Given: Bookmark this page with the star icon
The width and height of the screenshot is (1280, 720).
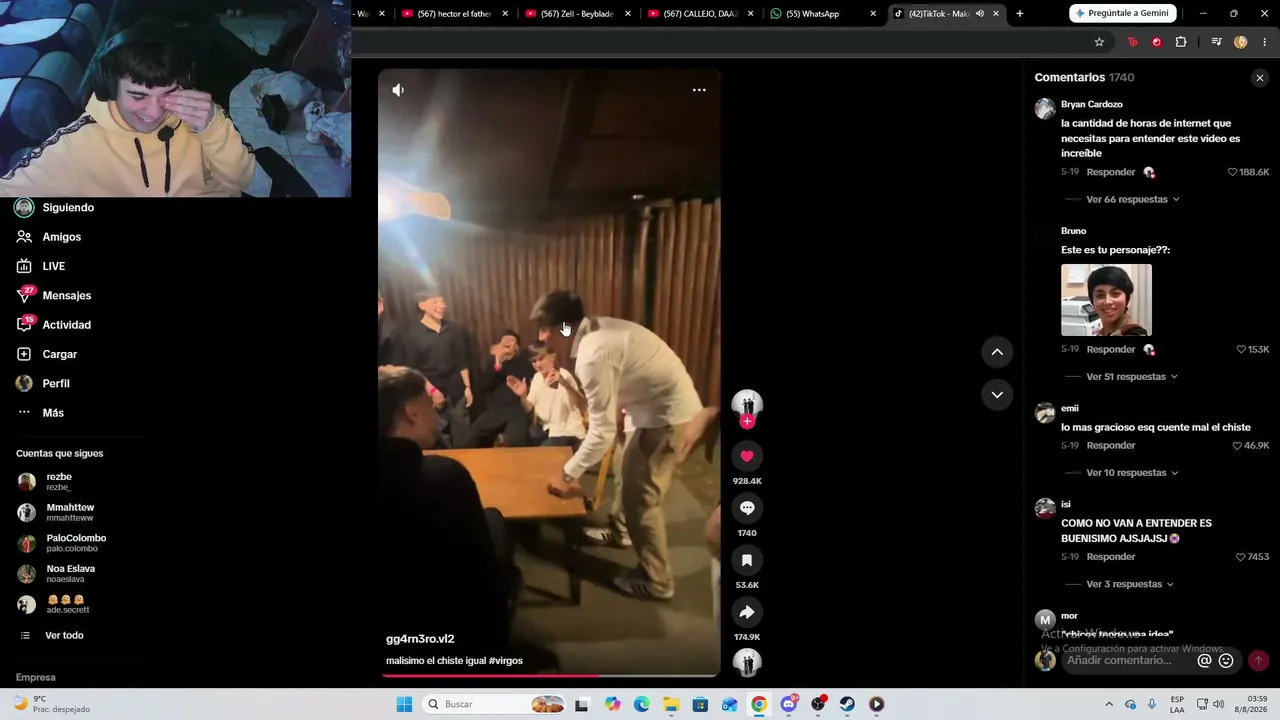Looking at the screenshot, I should coord(1099,42).
